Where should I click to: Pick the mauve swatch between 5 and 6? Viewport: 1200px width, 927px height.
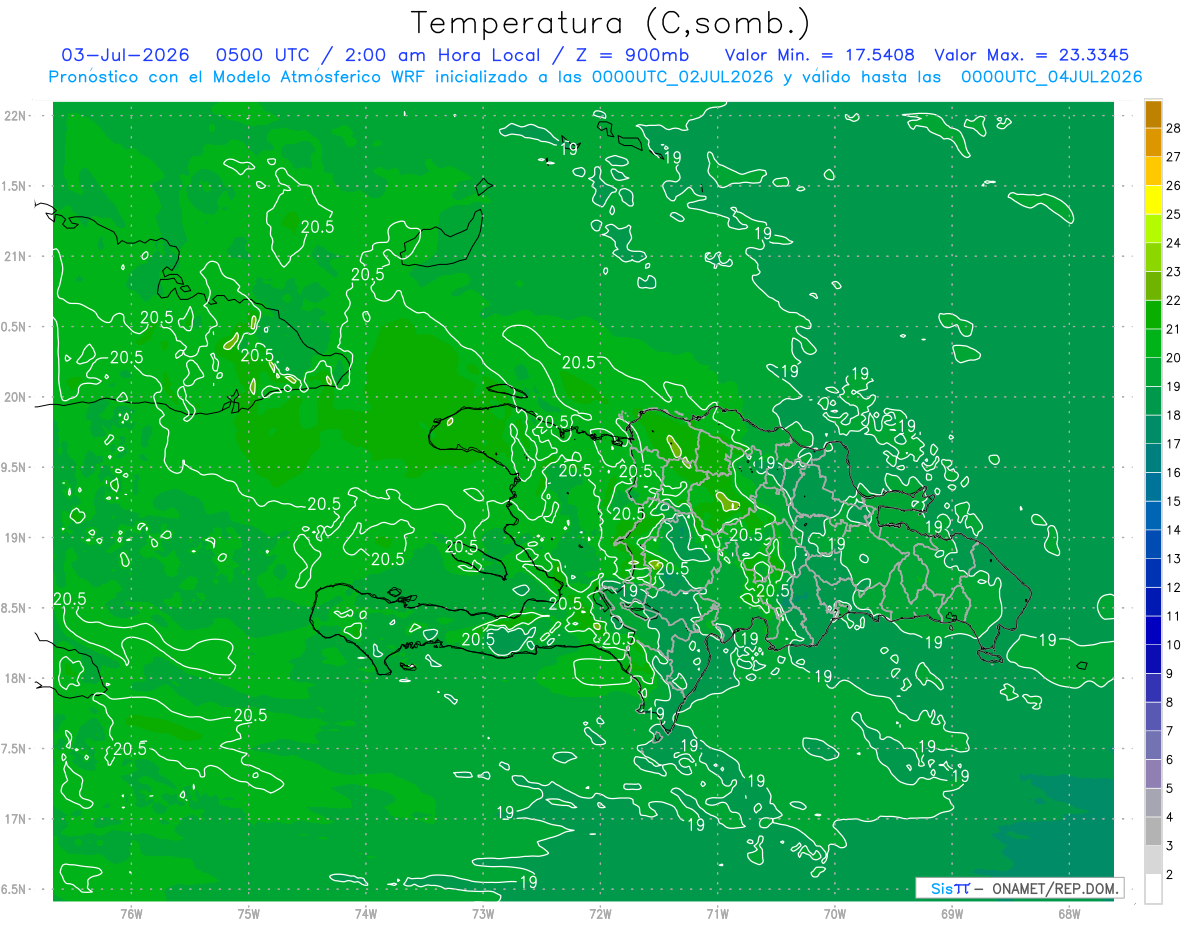pyautogui.click(x=1154, y=774)
